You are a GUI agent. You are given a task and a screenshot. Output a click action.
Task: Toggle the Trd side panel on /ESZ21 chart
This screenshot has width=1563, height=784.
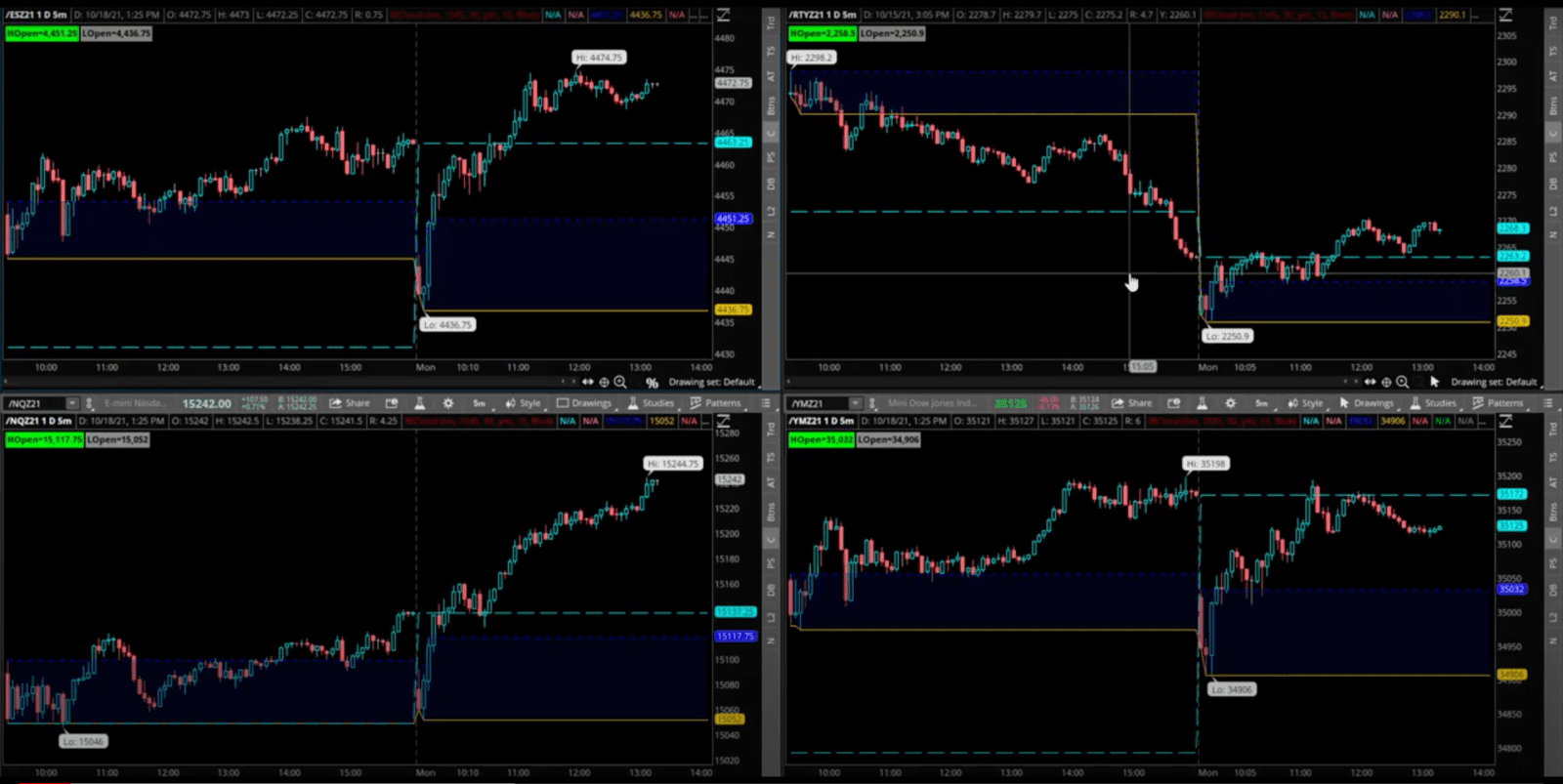coord(771,21)
